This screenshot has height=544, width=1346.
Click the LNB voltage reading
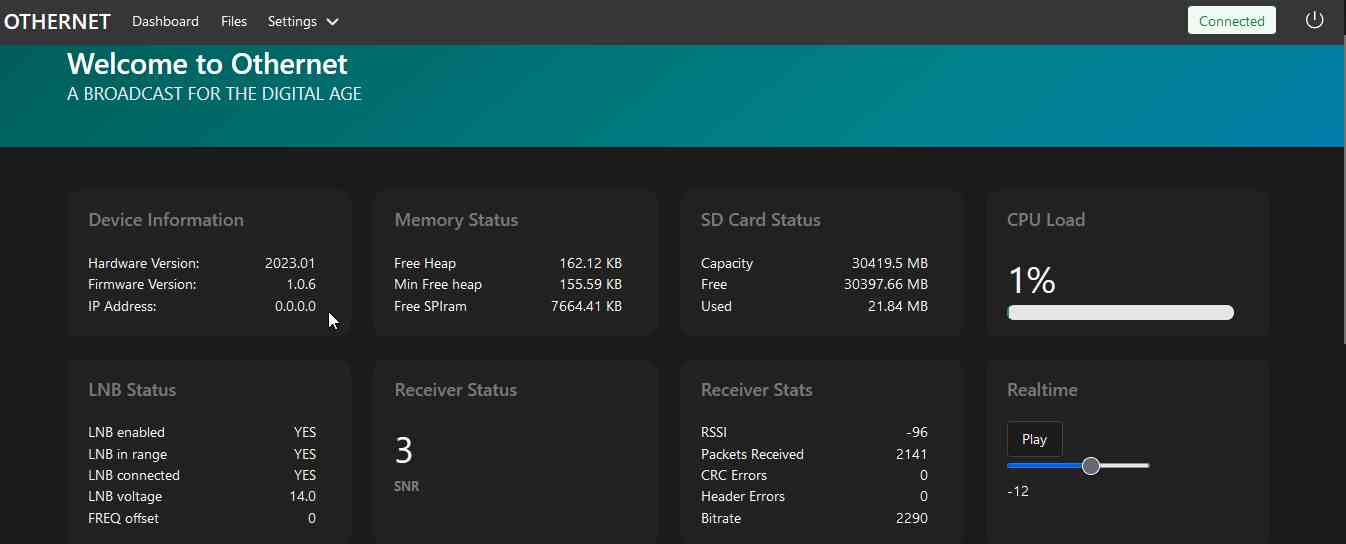pos(302,496)
